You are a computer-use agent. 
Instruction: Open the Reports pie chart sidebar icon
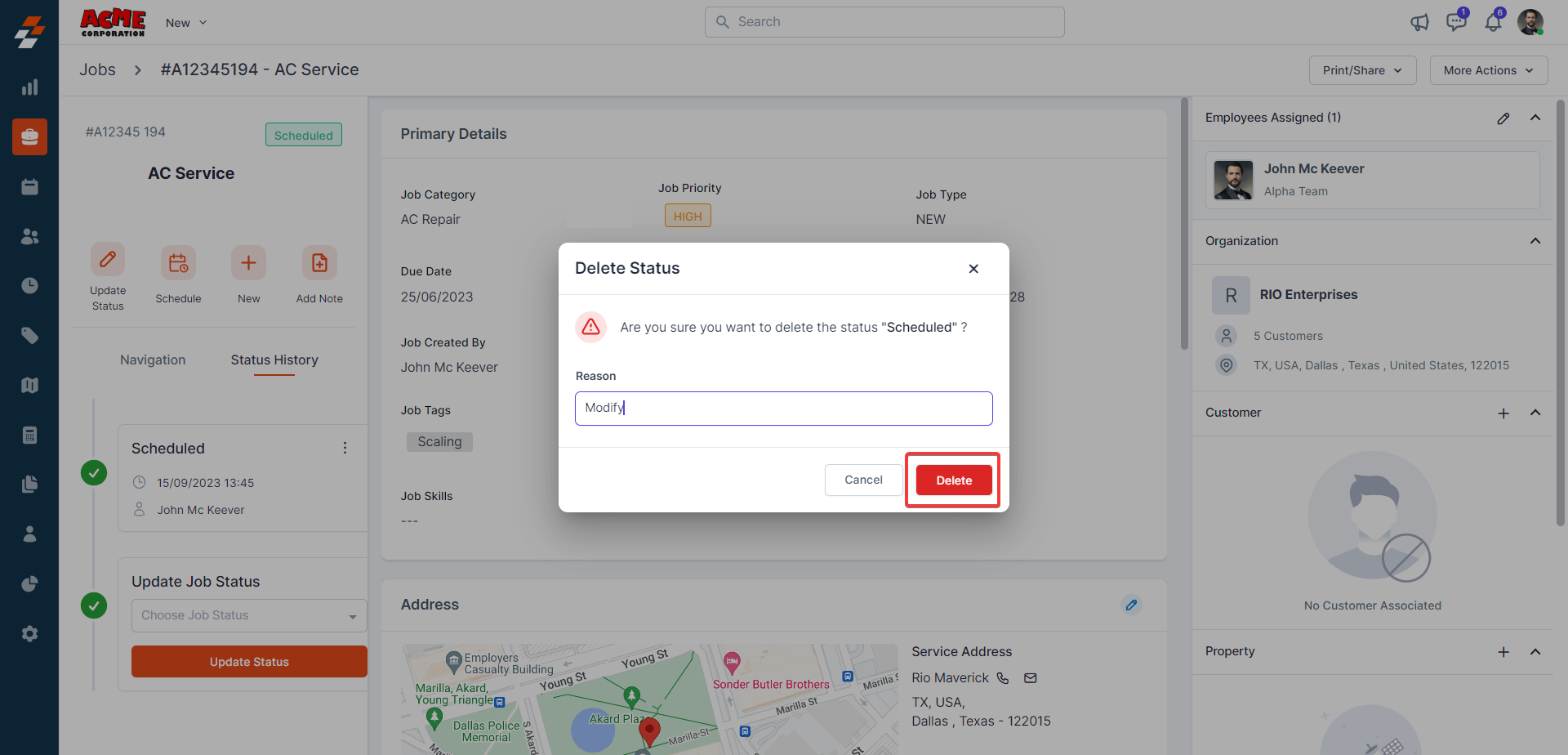point(29,583)
